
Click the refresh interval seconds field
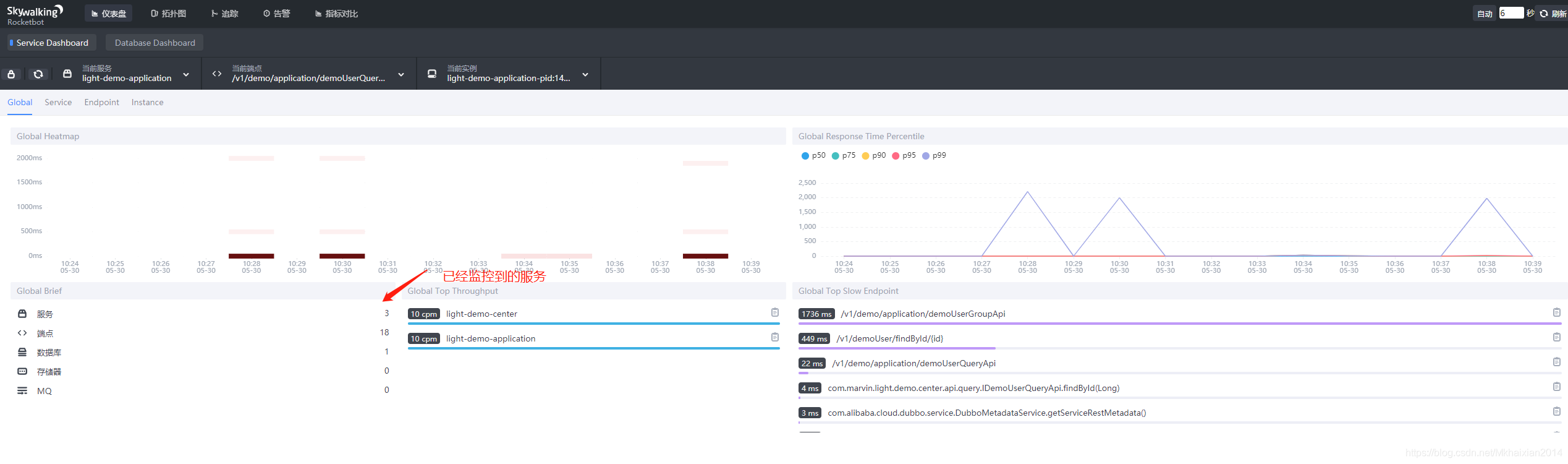pyautogui.click(x=1511, y=13)
